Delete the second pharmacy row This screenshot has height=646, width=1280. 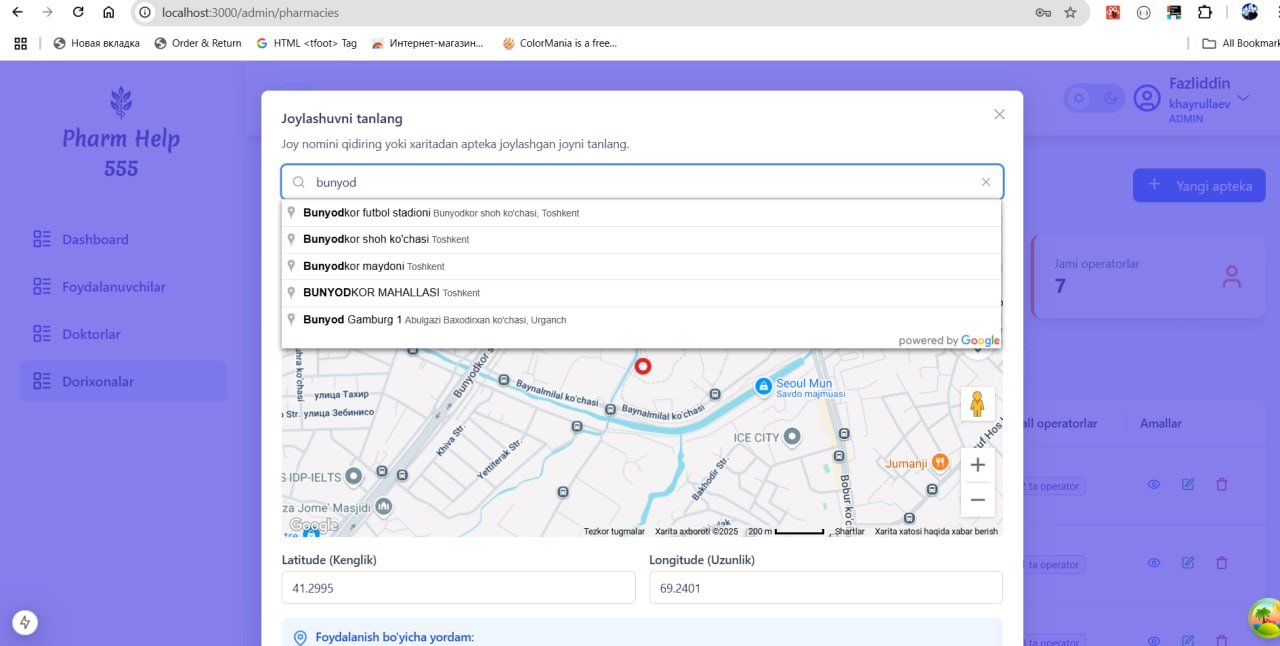pos(1221,563)
